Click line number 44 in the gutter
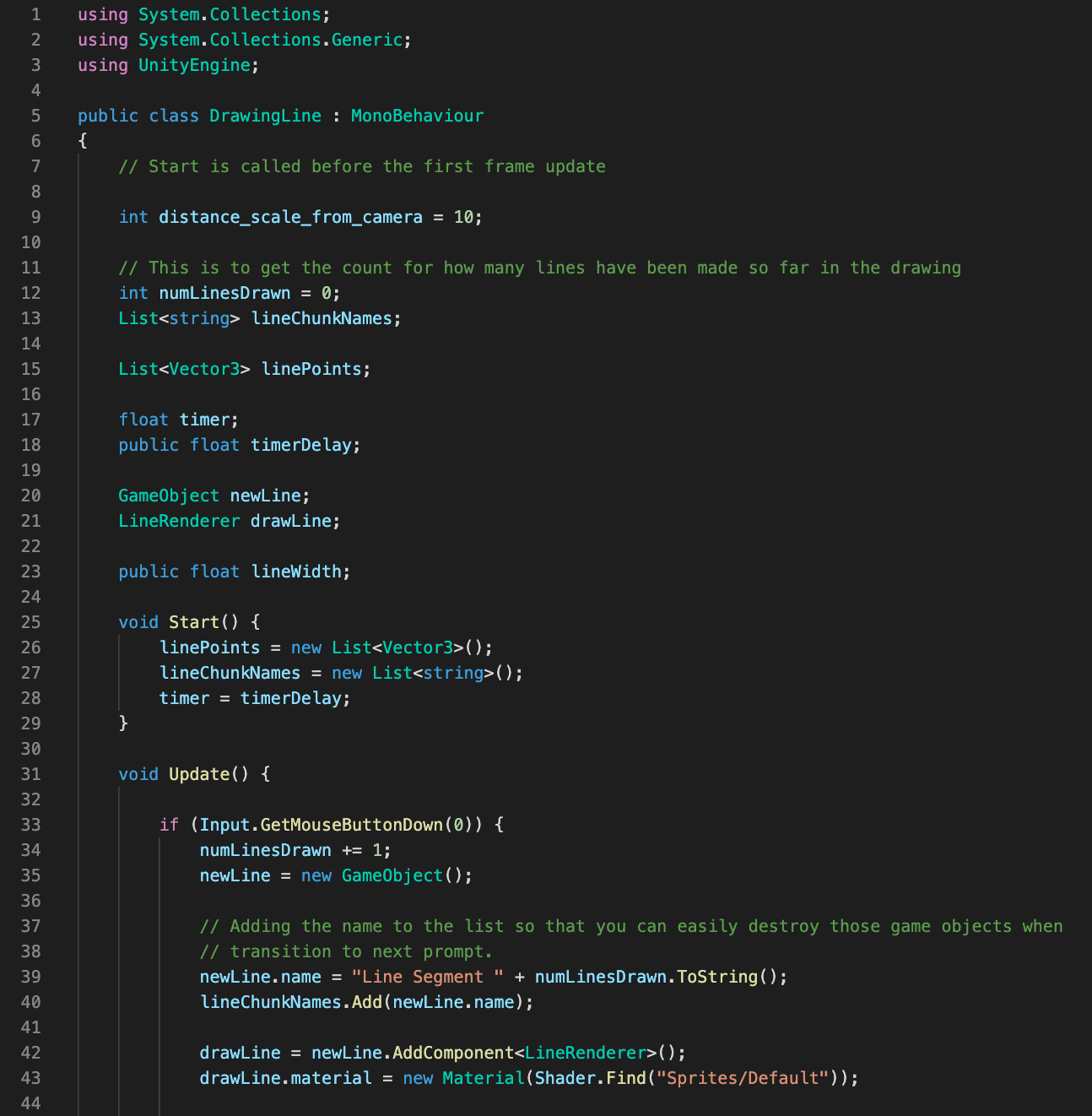 30,1103
